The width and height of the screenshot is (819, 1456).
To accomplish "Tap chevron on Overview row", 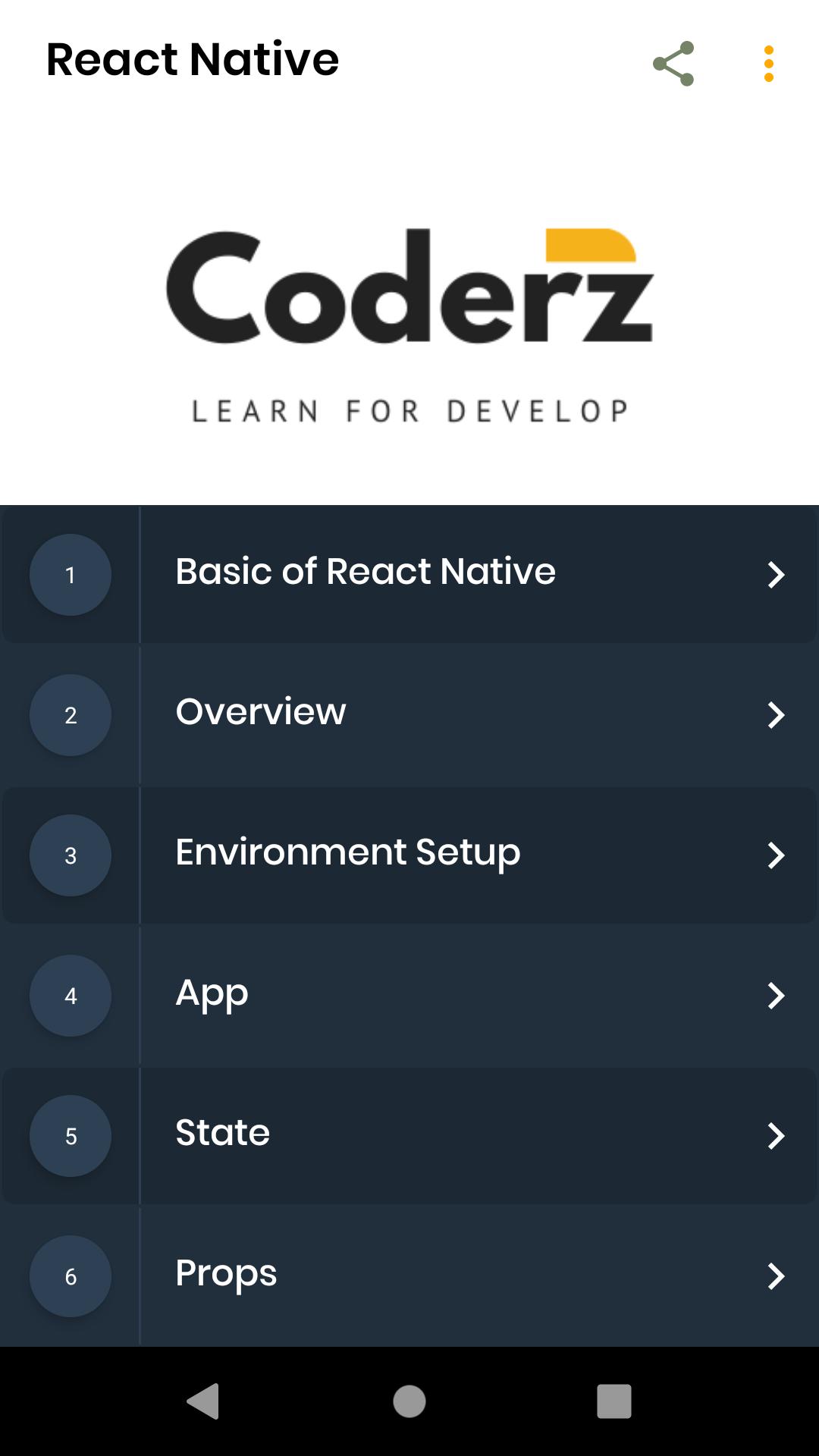I will (x=776, y=715).
